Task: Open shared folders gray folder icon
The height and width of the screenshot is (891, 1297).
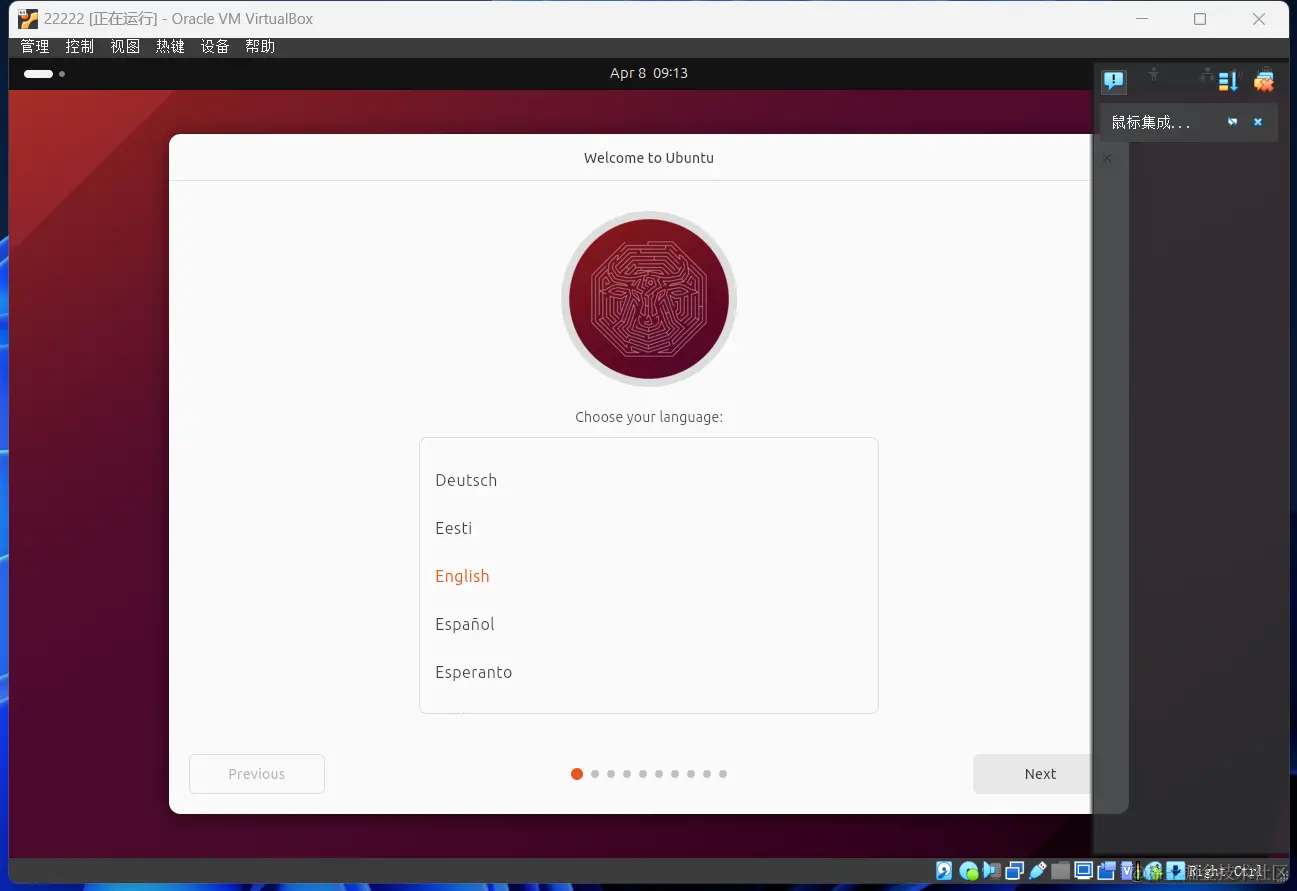Action: 1060,871
